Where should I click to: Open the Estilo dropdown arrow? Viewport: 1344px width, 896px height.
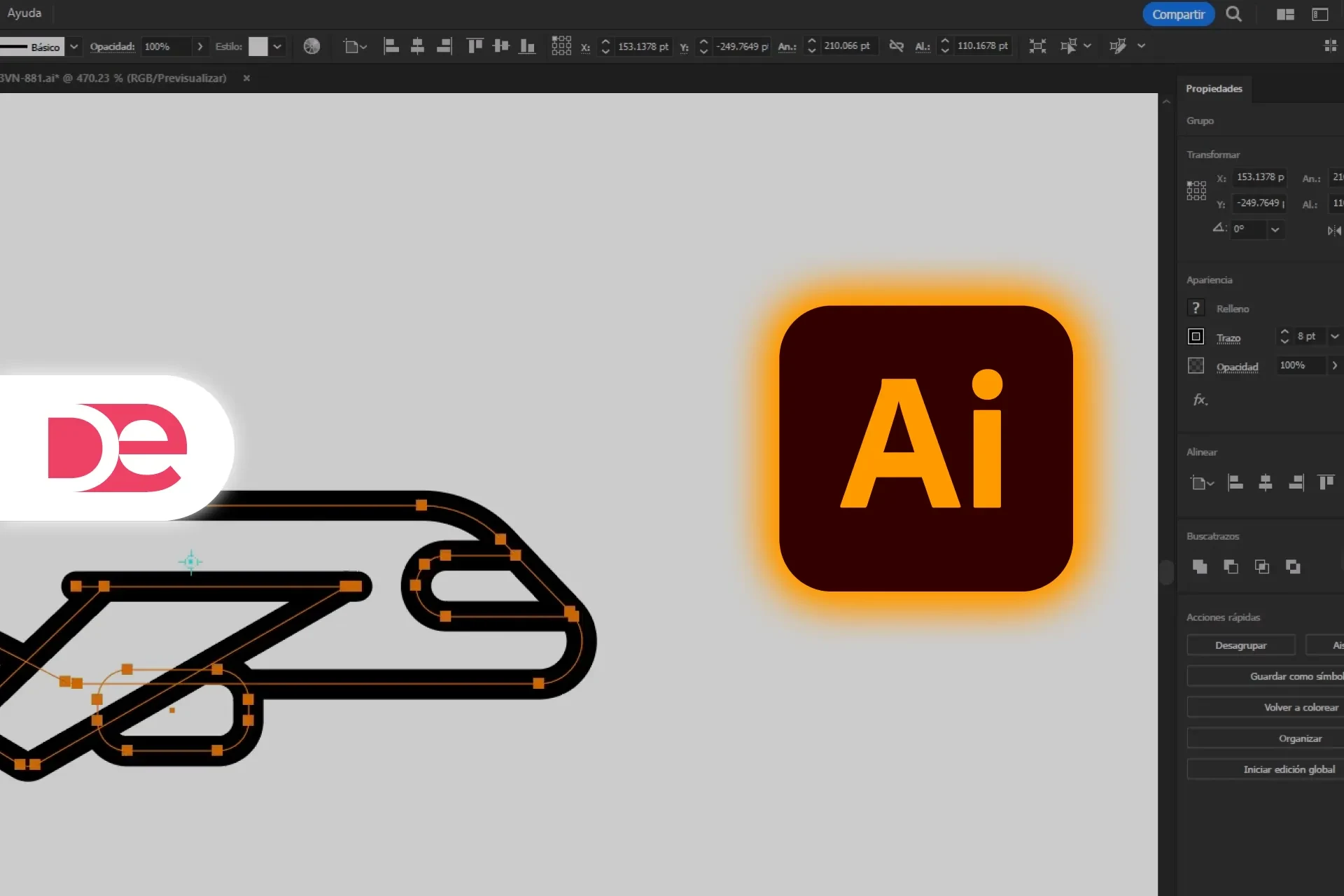[x=278, y=46]
